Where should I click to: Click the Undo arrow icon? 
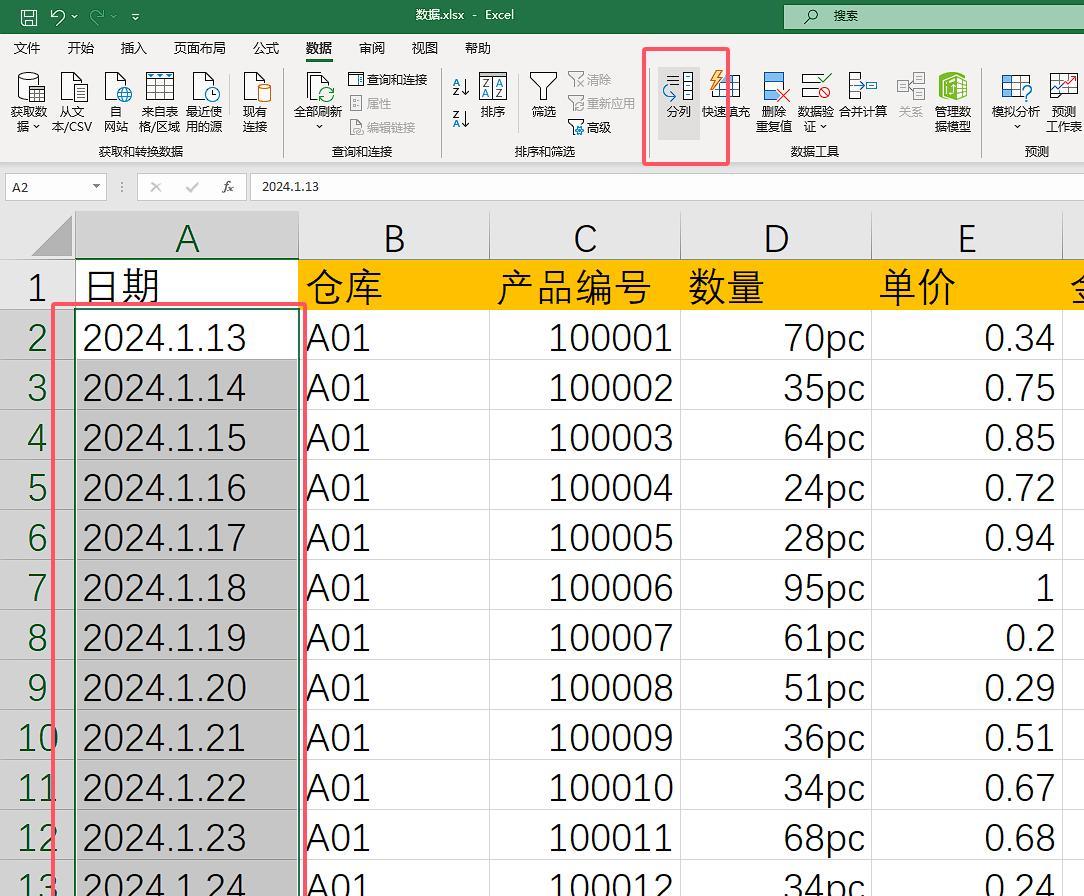(x=58, y=17)
